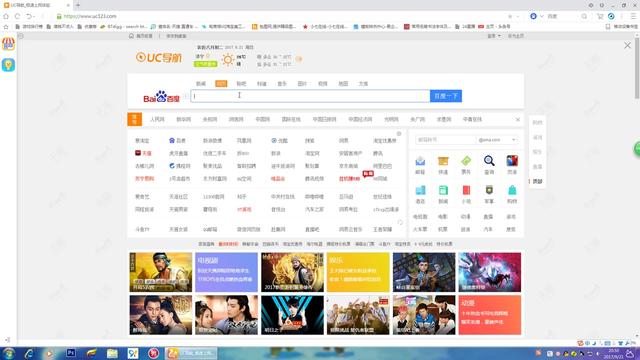The image size is (640, 360).
Task: Open Internet Explorer from the taskbar
Action: pos(29,353)
